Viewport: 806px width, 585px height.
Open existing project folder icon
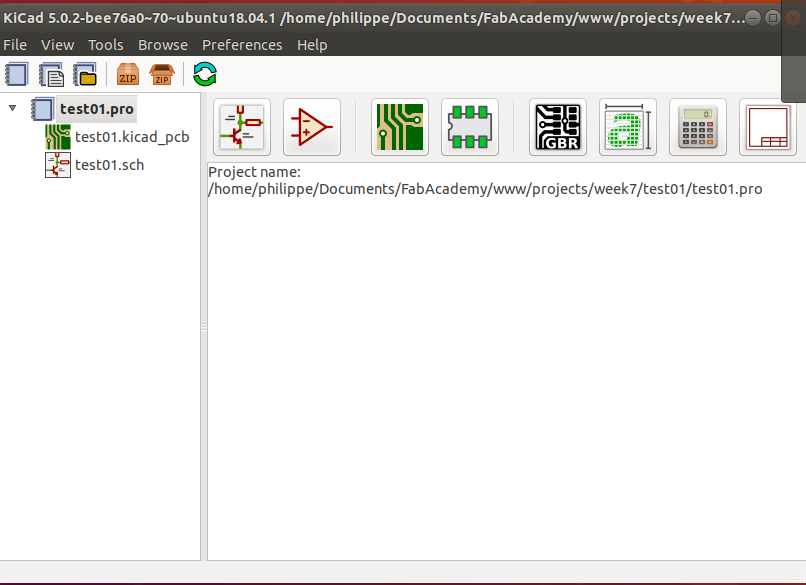coord(85,75)
